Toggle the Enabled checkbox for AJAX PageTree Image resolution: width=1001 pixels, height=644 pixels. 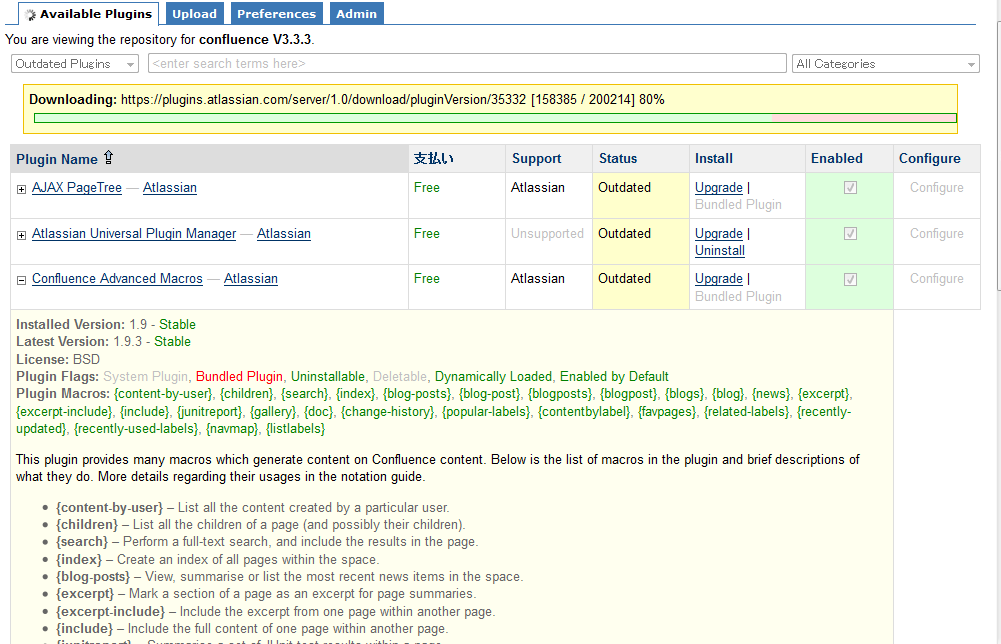[850, 188]
